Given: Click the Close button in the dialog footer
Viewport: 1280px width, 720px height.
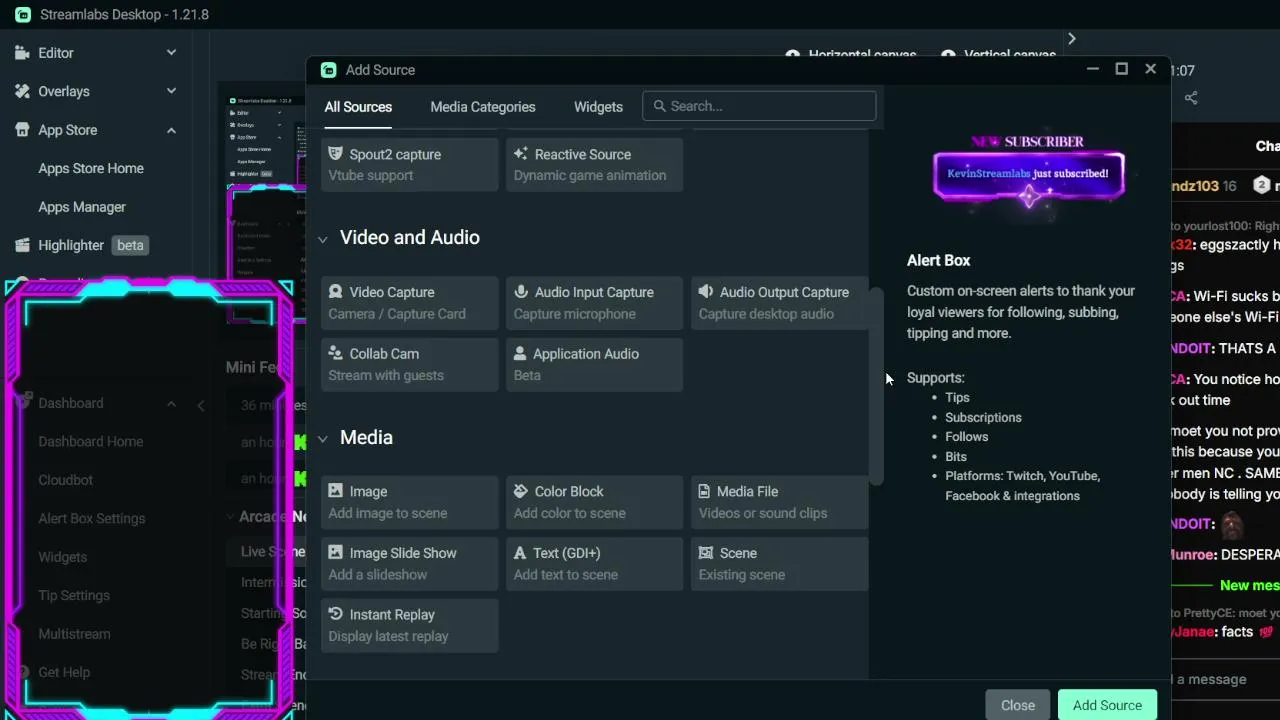Looking at the screenshot, I should [x=1018, y=705].
